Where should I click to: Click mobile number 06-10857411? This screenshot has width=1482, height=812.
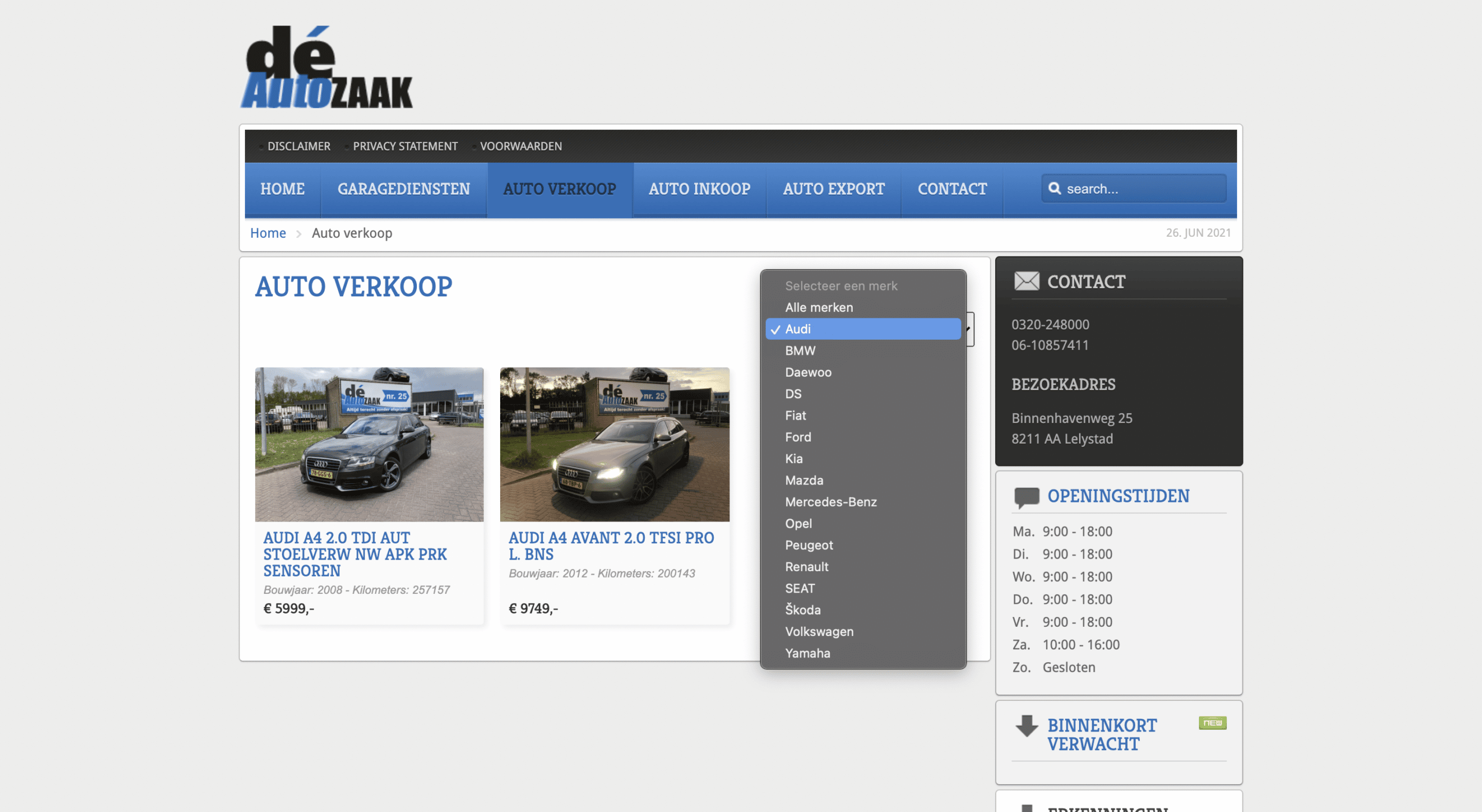tap(1050, 345)
